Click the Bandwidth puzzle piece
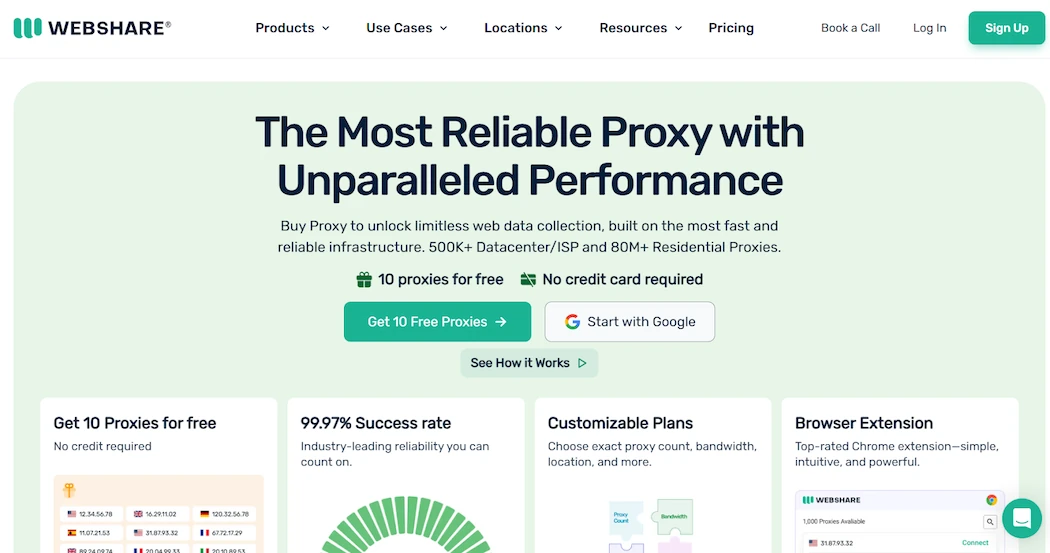The image size is (1050, 553). coord(676,516)
